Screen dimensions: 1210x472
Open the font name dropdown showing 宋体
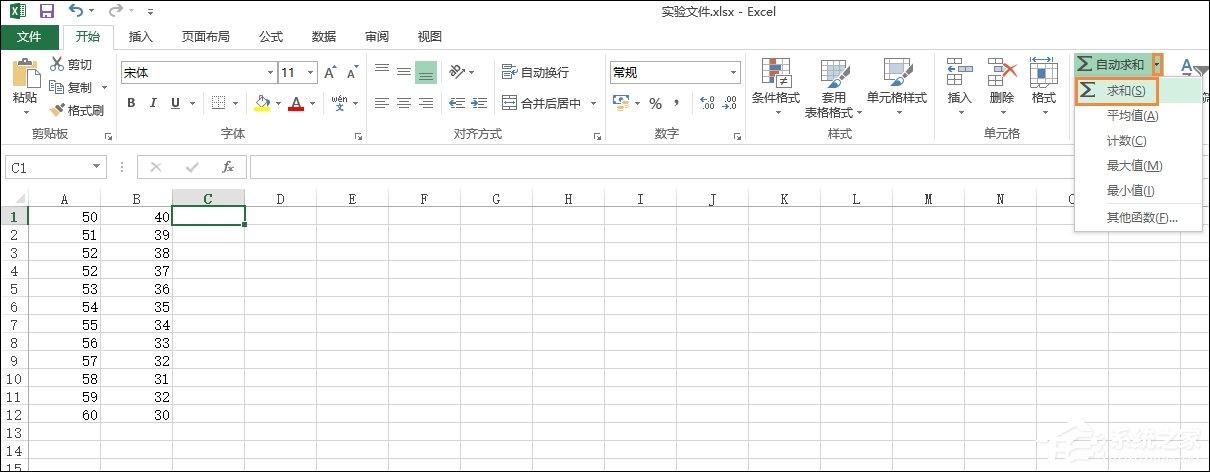coord(270,73)
